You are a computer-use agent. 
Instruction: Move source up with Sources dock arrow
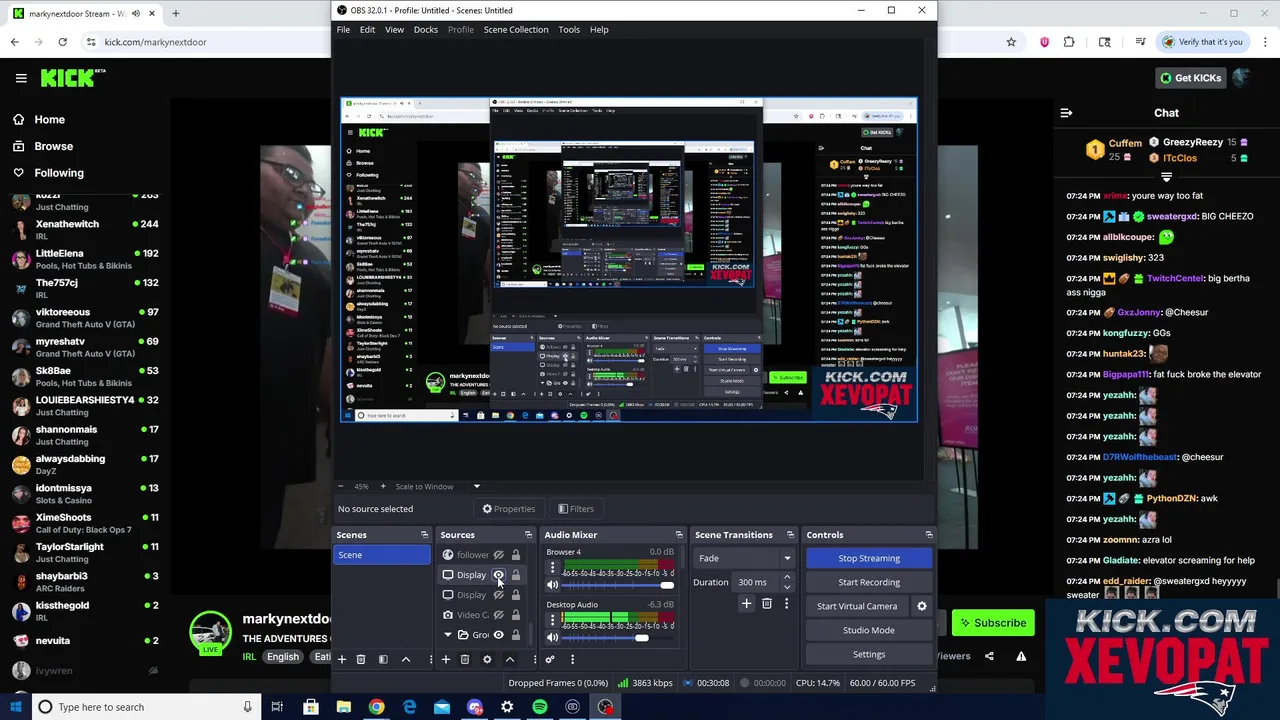tap(509, 659)
